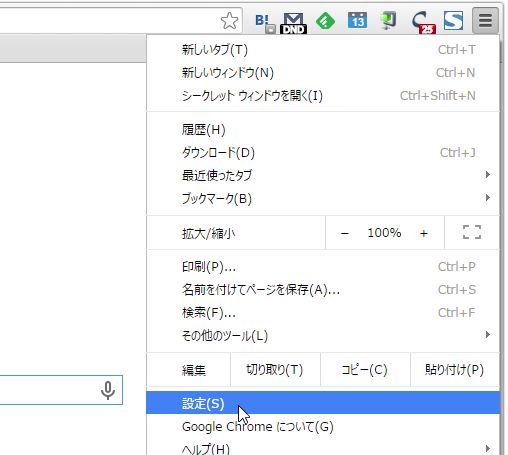Screen dimensions: 508x455
Task: Open 履歴(H) history entry
Action: click(323, 130)
